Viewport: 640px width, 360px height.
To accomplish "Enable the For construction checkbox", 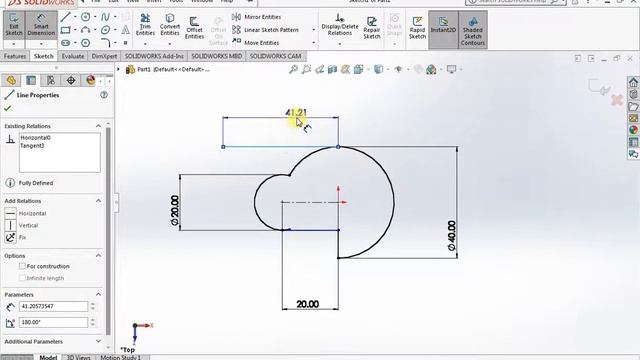I will tap(22, 266).
